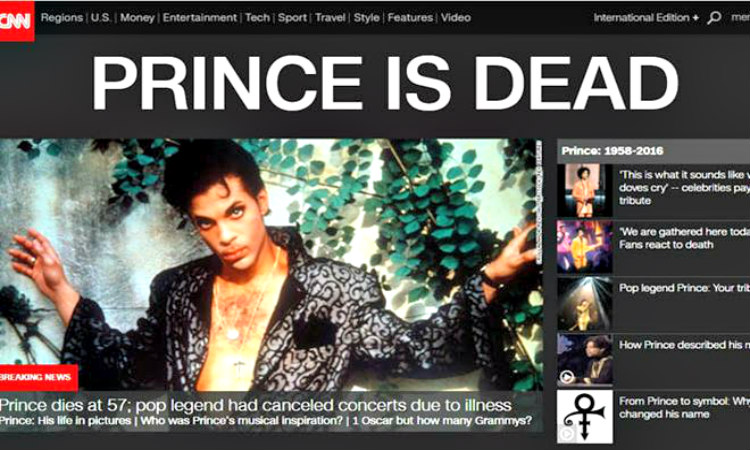The width and height of the screenshot is (750, 450).
Task: Play the 'How Prince described' video icon
Action: point(567,377)
